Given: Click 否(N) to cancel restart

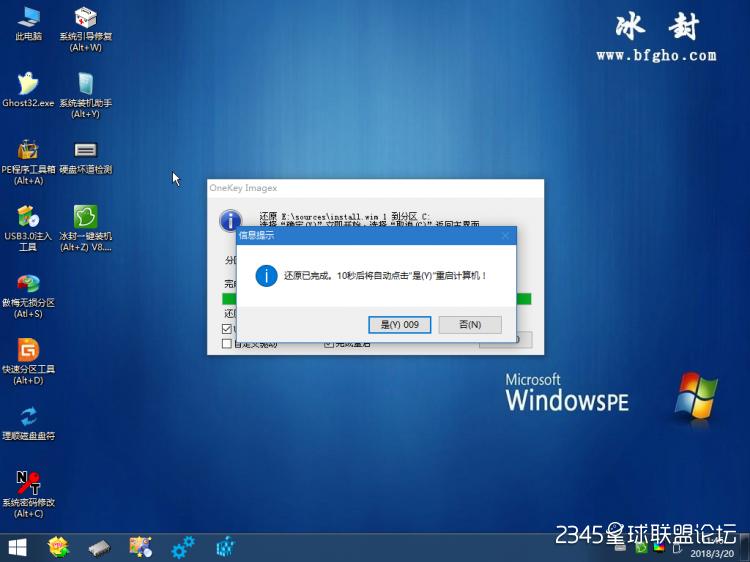Looking at the screenshot, I should coord(470,325).
